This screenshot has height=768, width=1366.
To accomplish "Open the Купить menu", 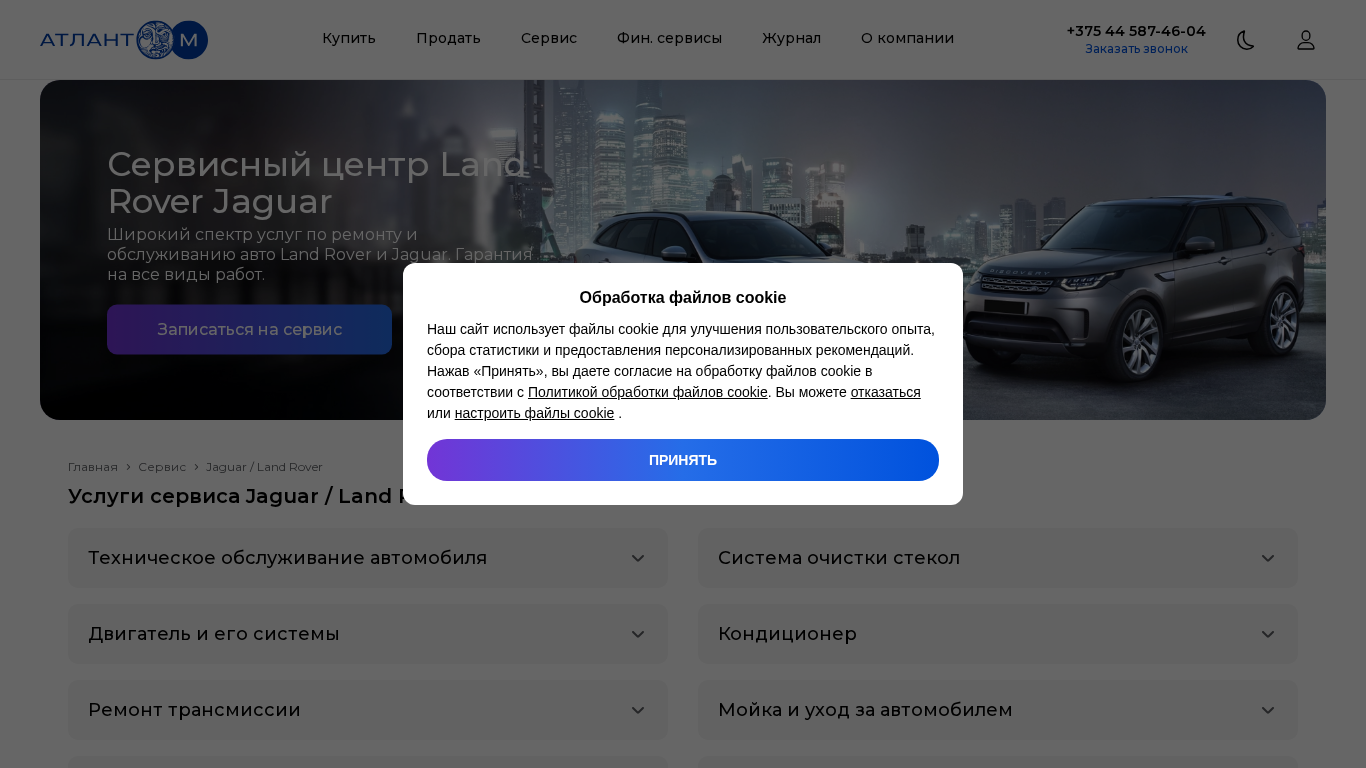I will coord(349,38).
